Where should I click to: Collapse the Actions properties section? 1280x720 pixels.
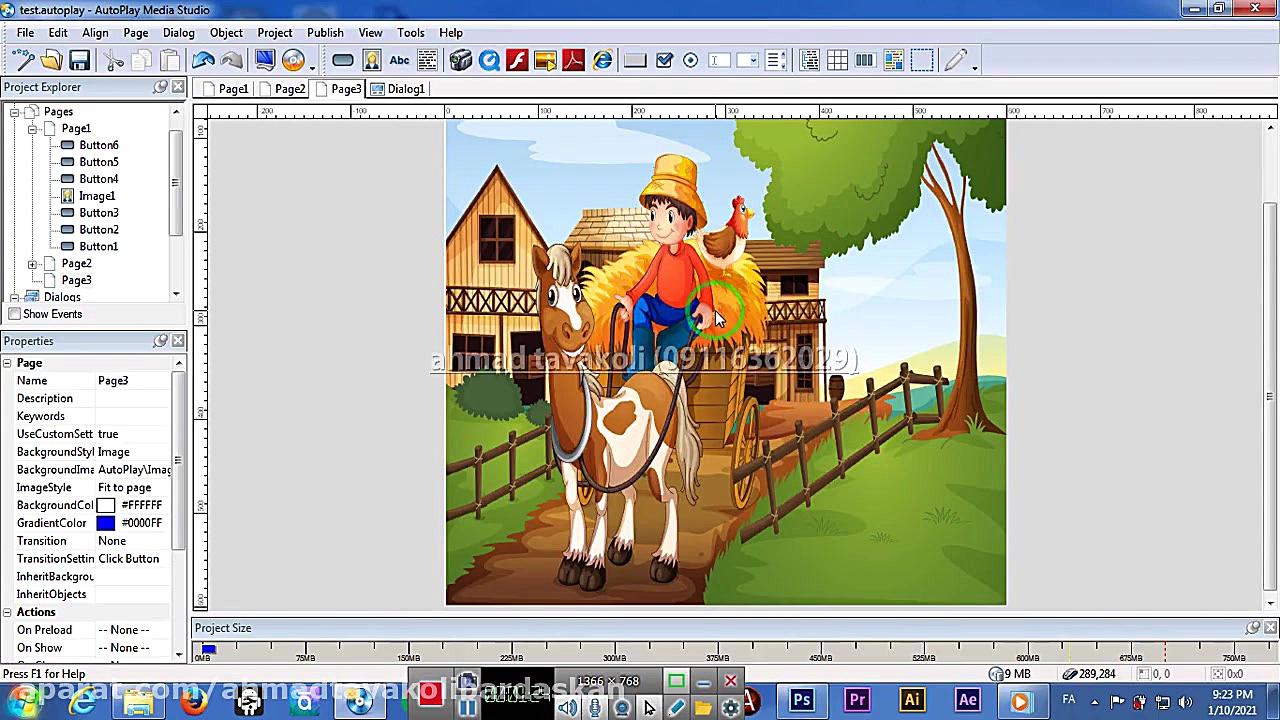click(x=7, y=612)
